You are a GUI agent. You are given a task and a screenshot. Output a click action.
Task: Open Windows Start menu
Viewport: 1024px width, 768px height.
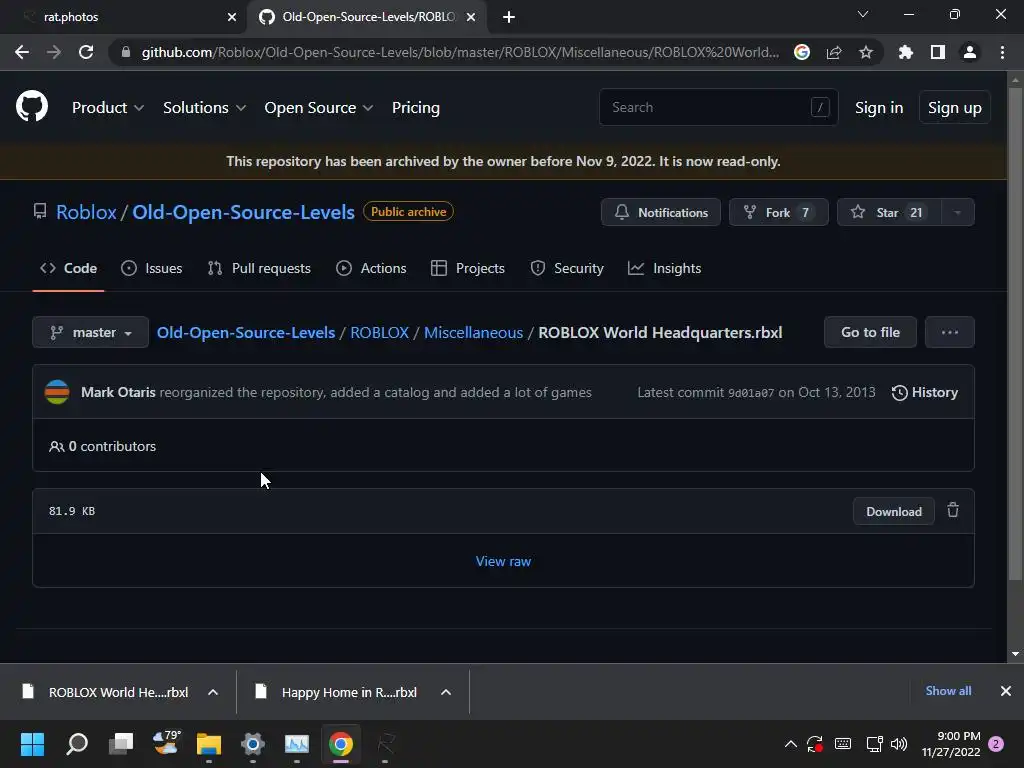[32, 743]
